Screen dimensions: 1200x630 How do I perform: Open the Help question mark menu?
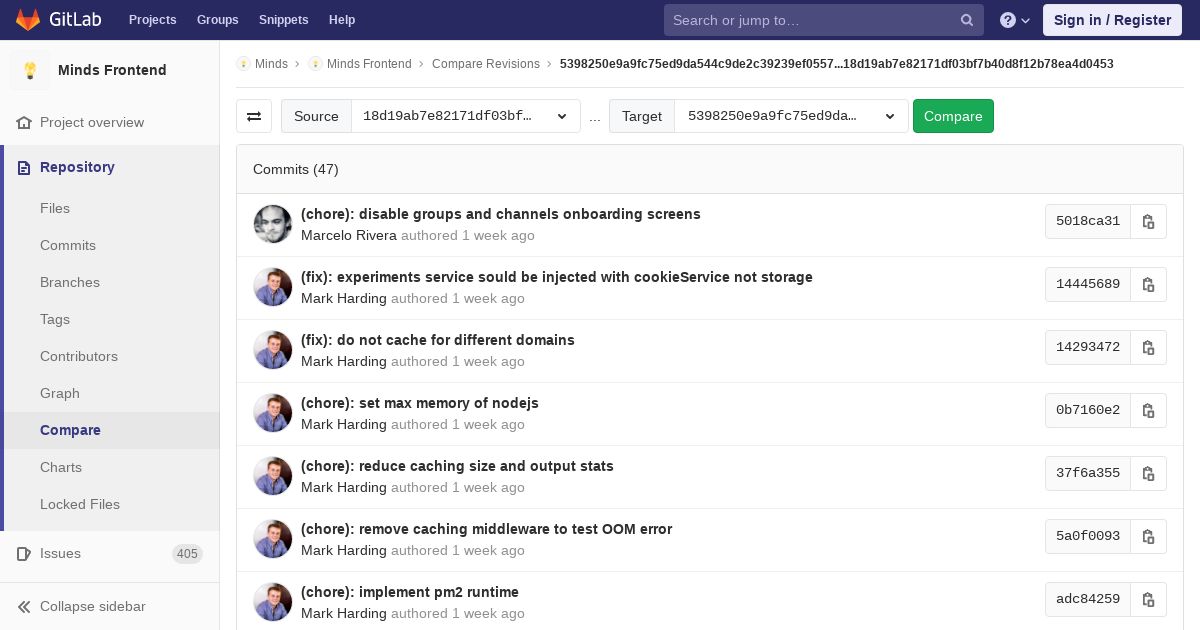click(1015, 20)
